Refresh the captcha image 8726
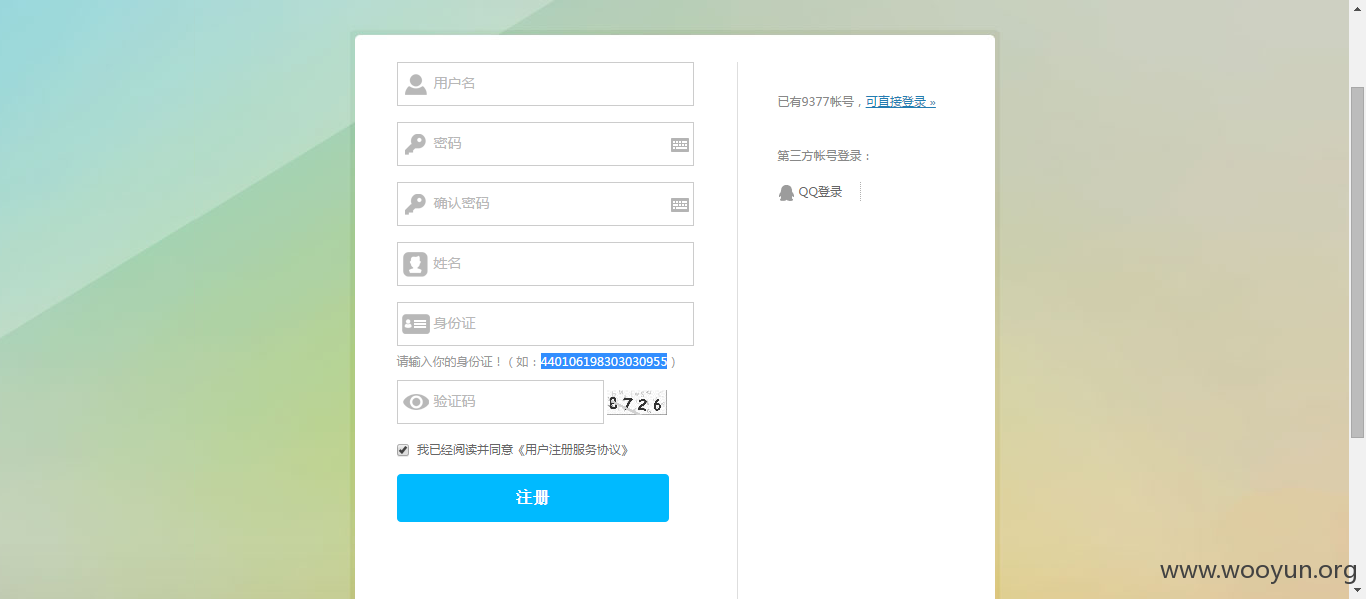Viewport: 1366px width, 599px height. coord(636,403)
